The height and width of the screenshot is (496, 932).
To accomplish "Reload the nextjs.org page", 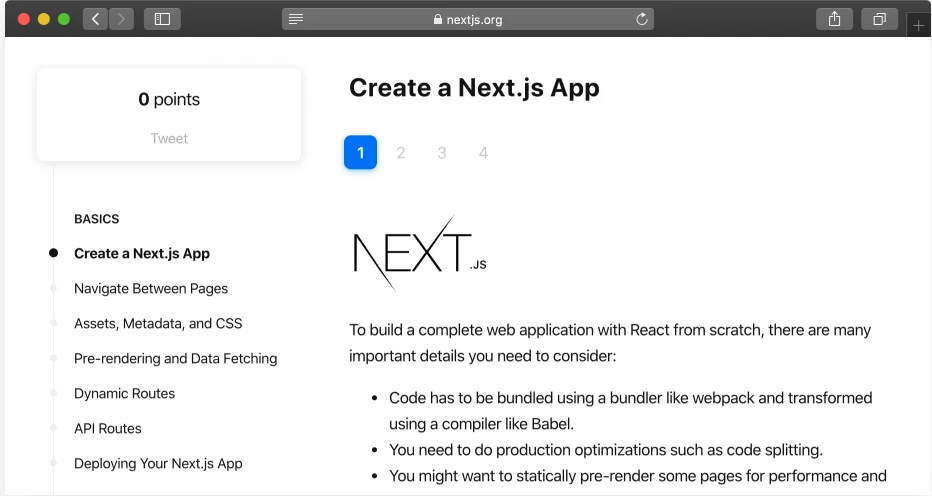I will [641, 19].
